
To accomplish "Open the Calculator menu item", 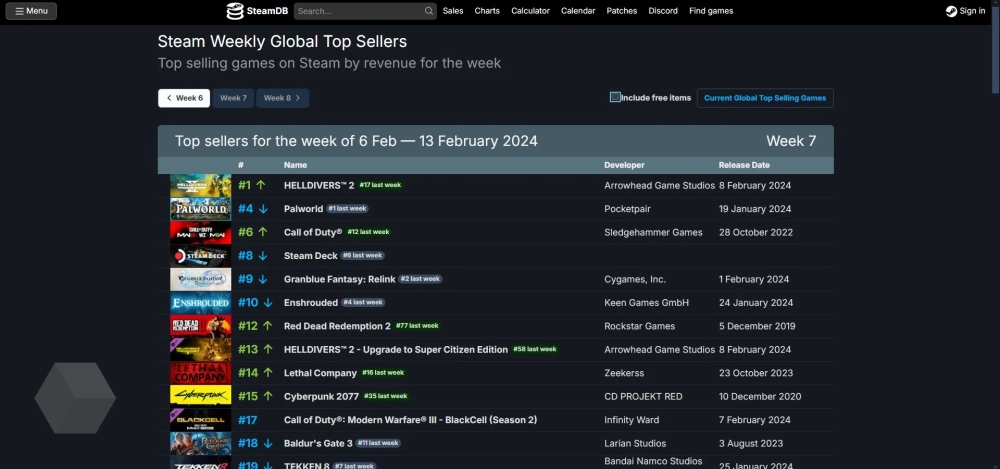I will point(530,11).
